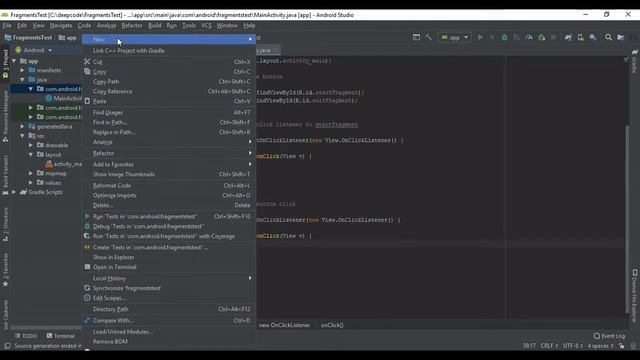Viewport: 640px width, 360px height.
Task: Click the Search Everywhere magnifier icon
Action: (x=608, y=37)
